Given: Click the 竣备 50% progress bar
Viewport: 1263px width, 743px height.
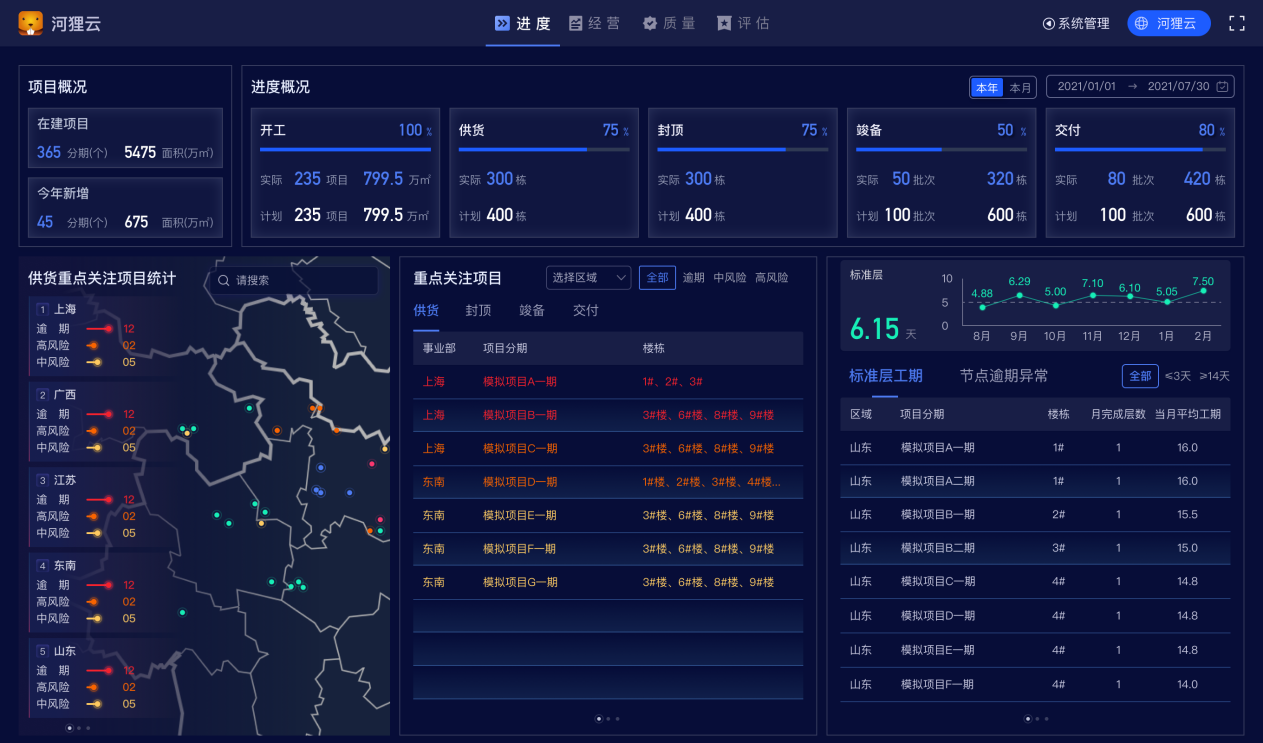Looking at the screenshot, I should (x=942, y=150).
